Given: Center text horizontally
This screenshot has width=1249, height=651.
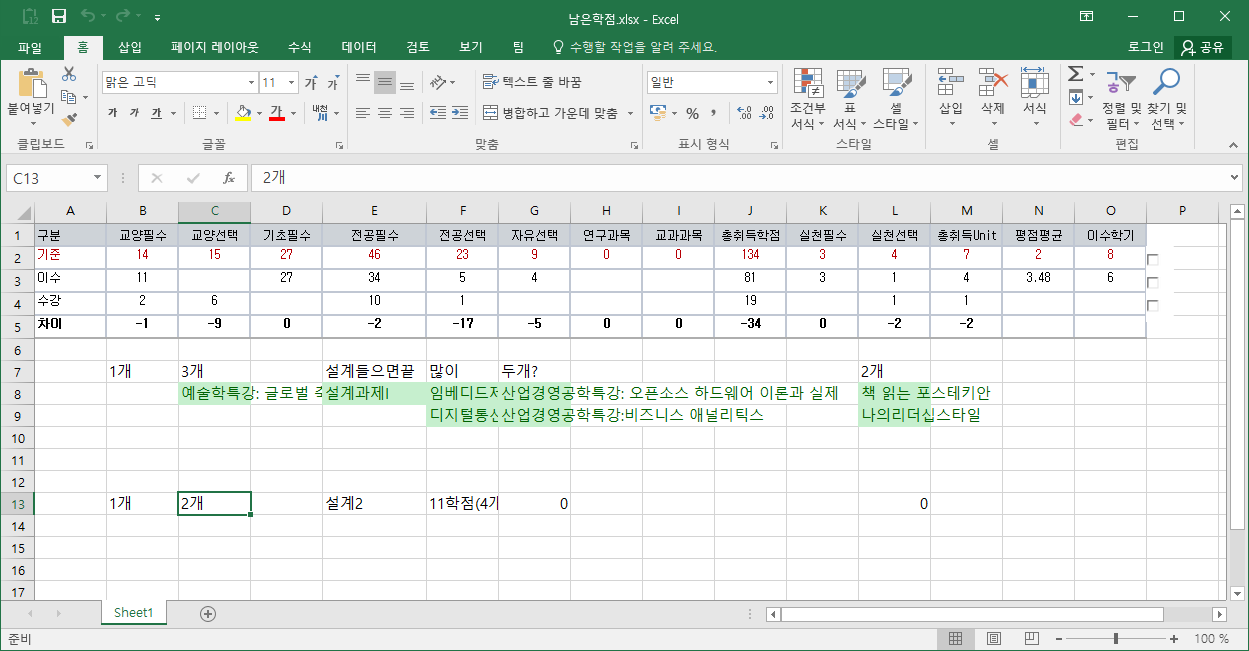Looking at the screenshot, I should [x=385, y=113].
